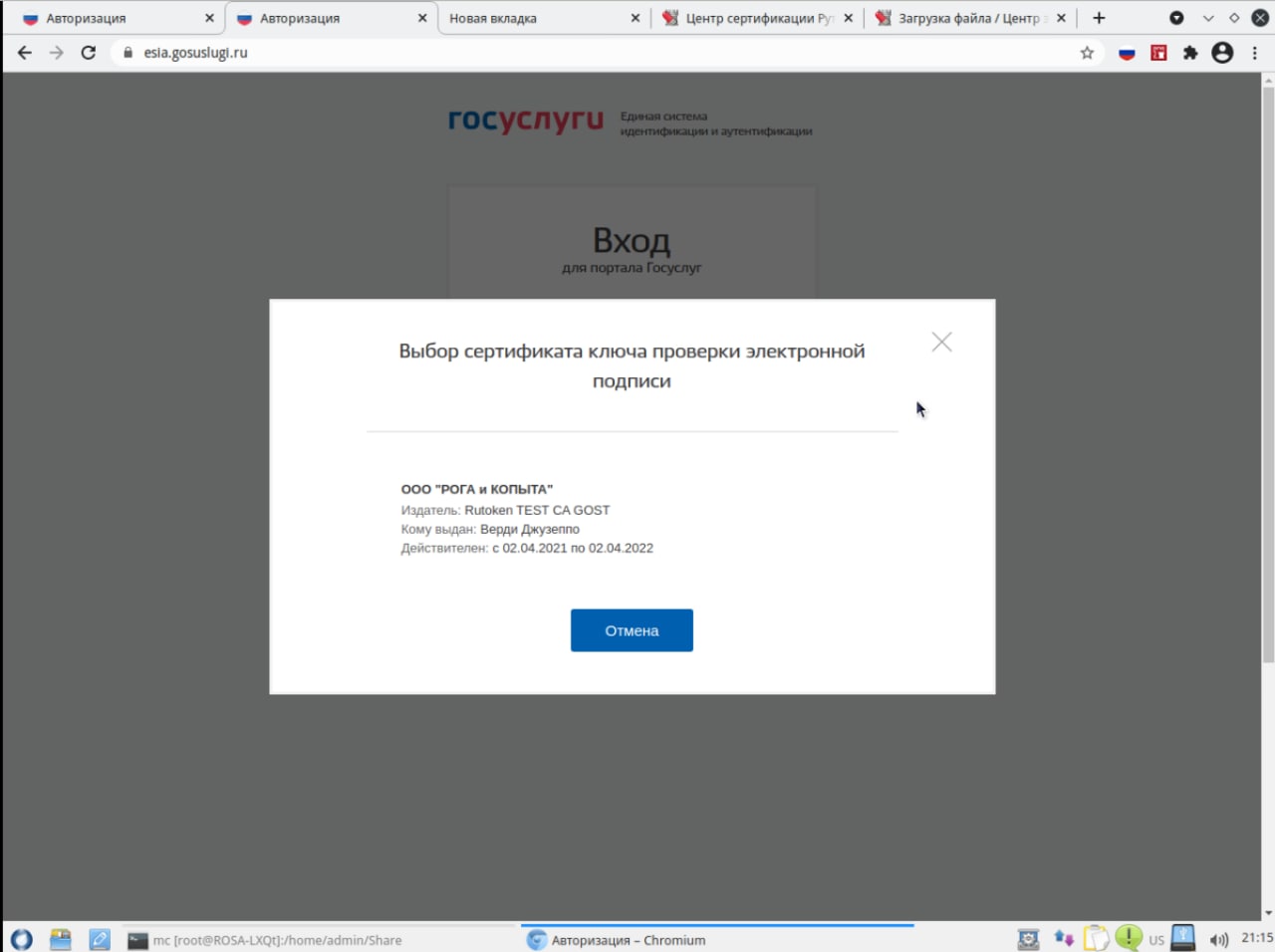Screen dimensions: 1275x952
Task: Go back to the previous page
Action: click(x=25, y=53)
